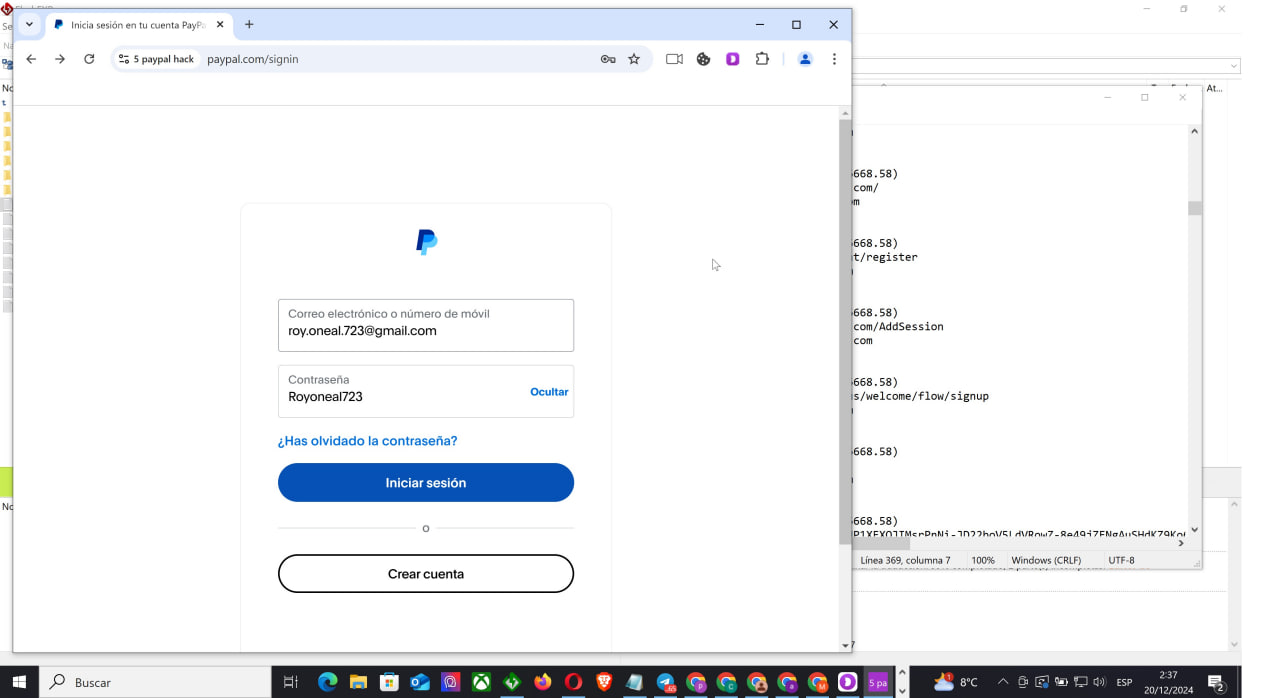Click the PayPal logo on the form
This screenshot has width=1280, height=698.
(x=426, y=242)
